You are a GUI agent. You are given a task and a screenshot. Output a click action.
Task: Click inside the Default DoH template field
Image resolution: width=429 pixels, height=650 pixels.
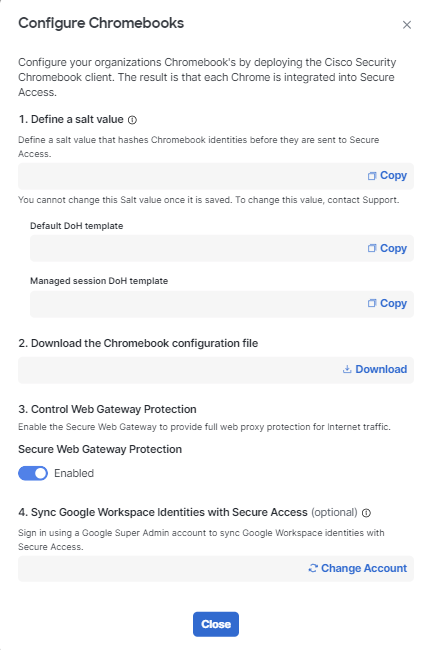tap(197, 248)
